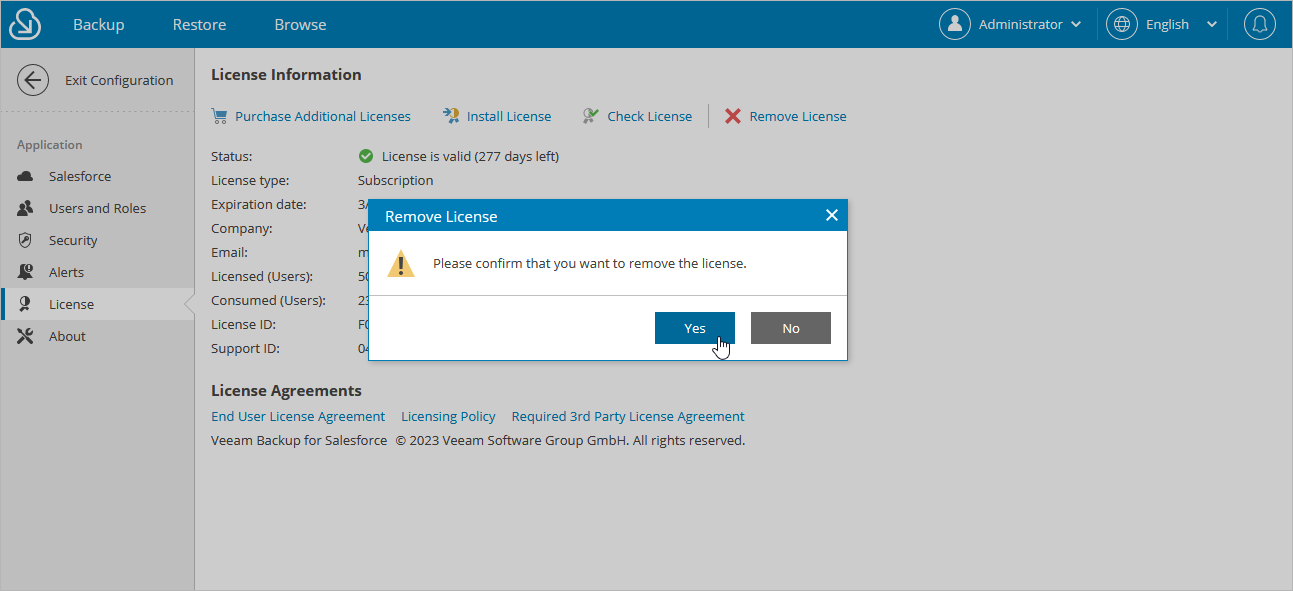The image size is (1293, 591).
Task: Click the Remove License link
Action: click(798, 116)
